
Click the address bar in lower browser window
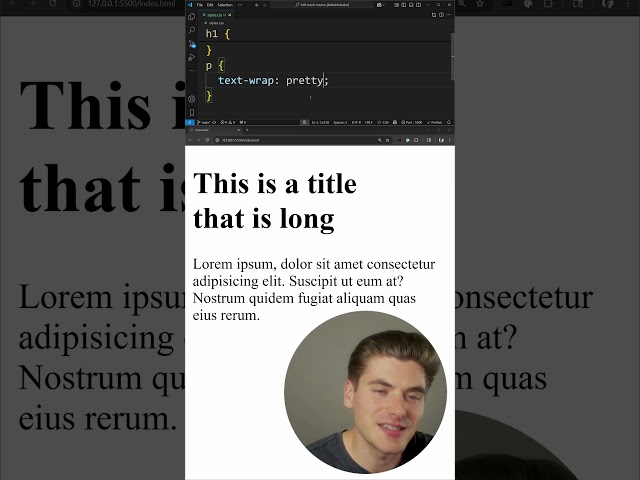pyautogui.click(x=302, y=140)
